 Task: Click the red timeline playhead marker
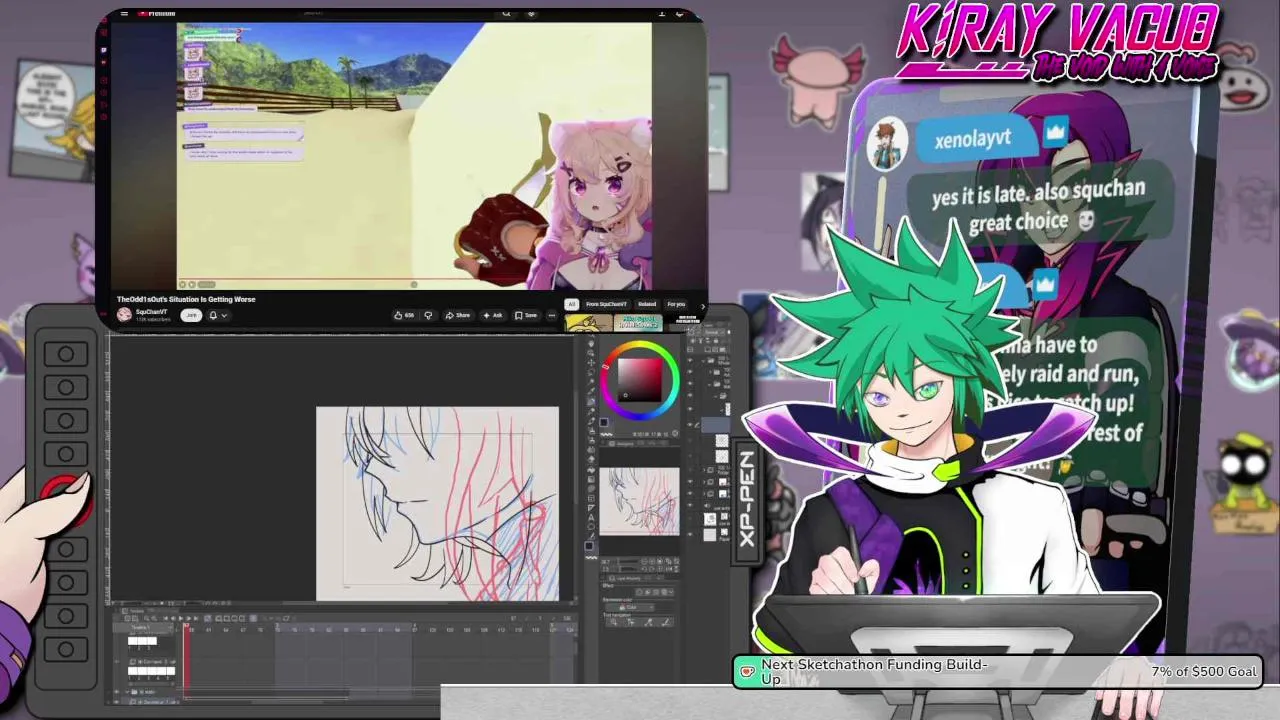pos(187,625)
